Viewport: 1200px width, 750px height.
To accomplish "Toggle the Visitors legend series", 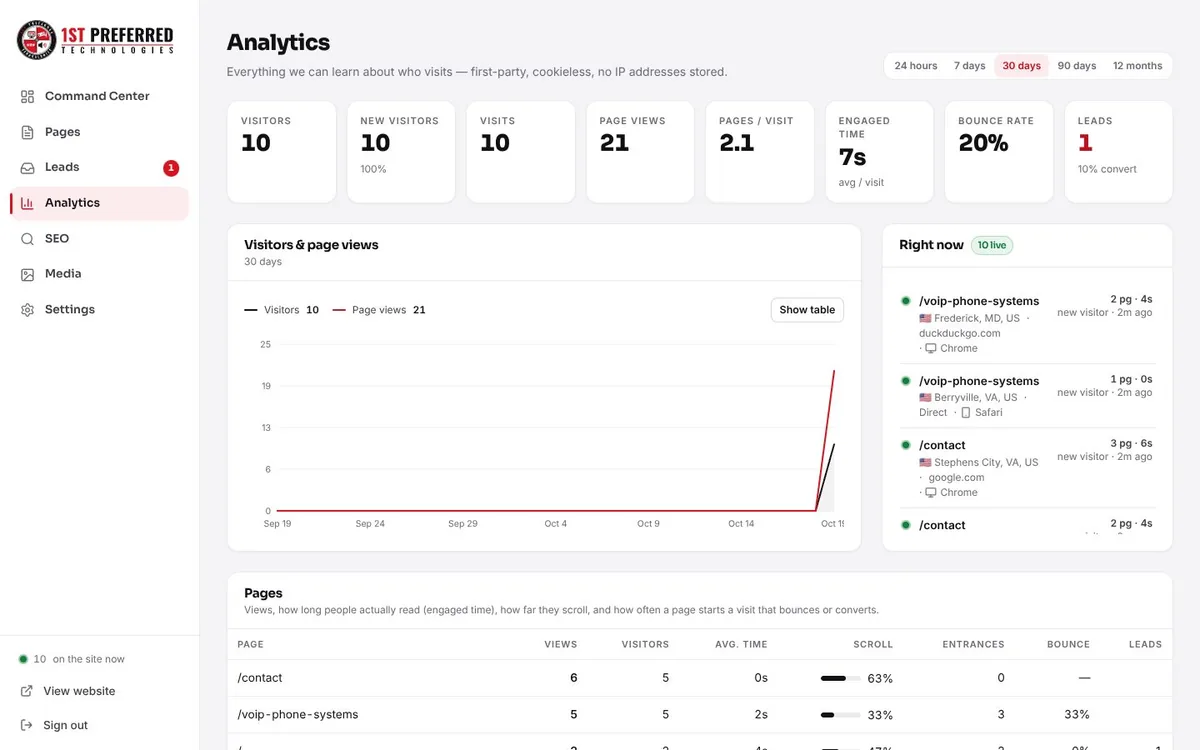I will pyautogui.click(x=281, y=310).
